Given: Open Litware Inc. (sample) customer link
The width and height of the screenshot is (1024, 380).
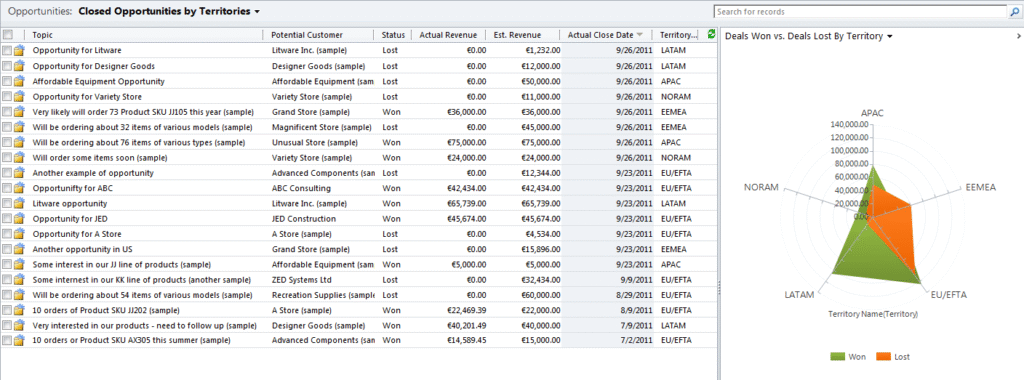Looking at the screenshot, I should coord(309,50).
